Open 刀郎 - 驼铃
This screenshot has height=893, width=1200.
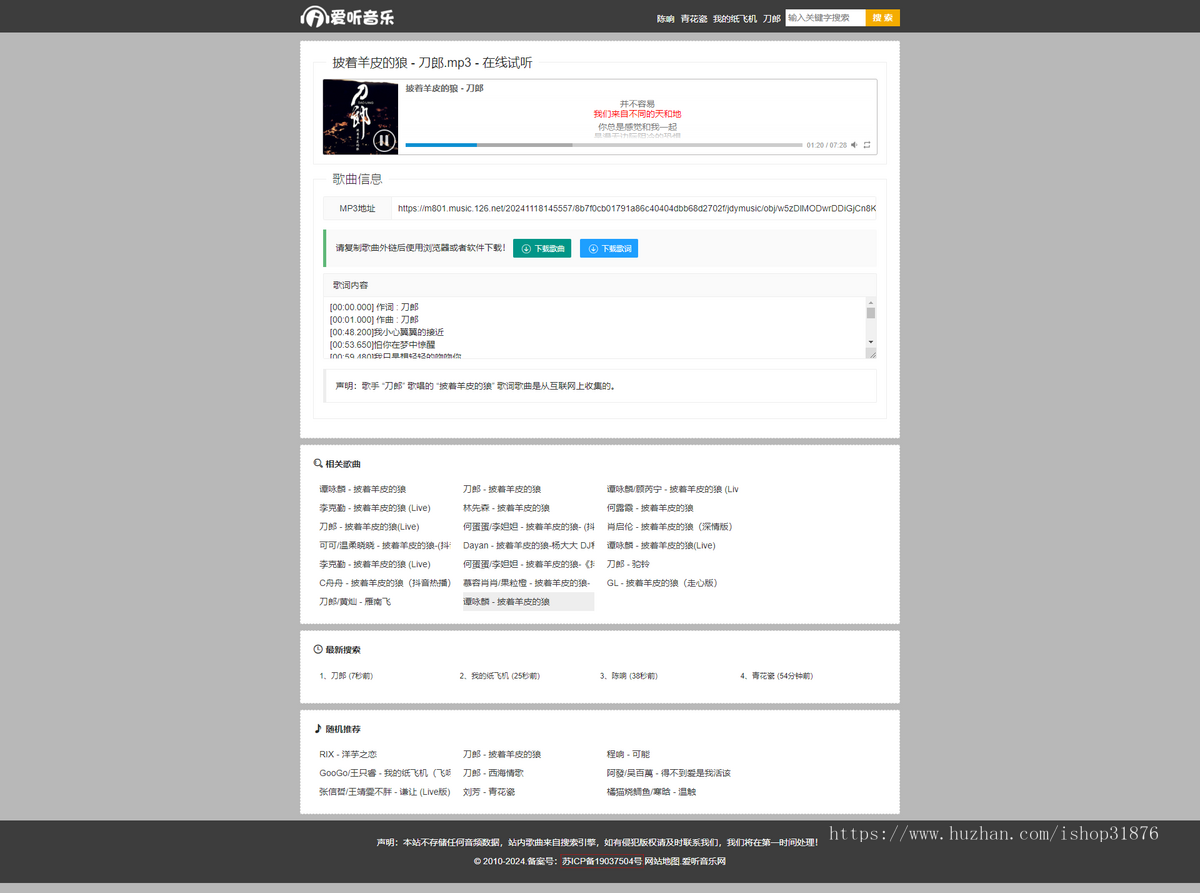[629, 564]
